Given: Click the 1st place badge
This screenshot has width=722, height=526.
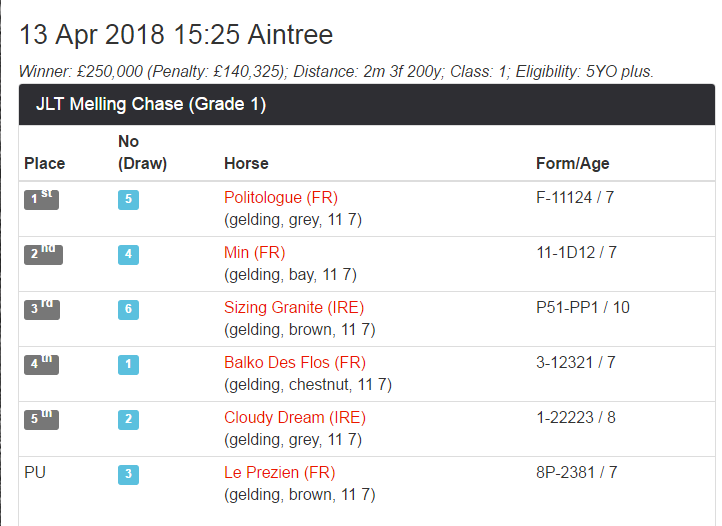Looking at the screenshot, I should 42,199.
